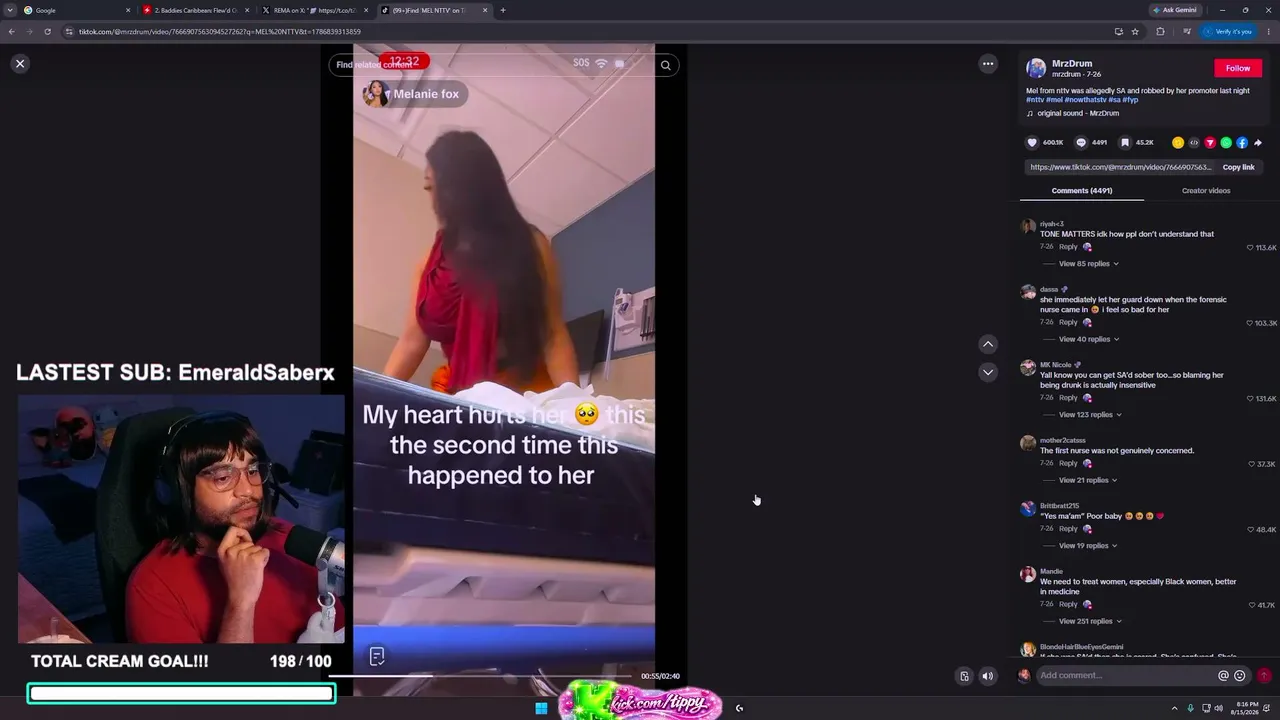
Task: Open the Windows Start menu
Action: tap(541, 708)
